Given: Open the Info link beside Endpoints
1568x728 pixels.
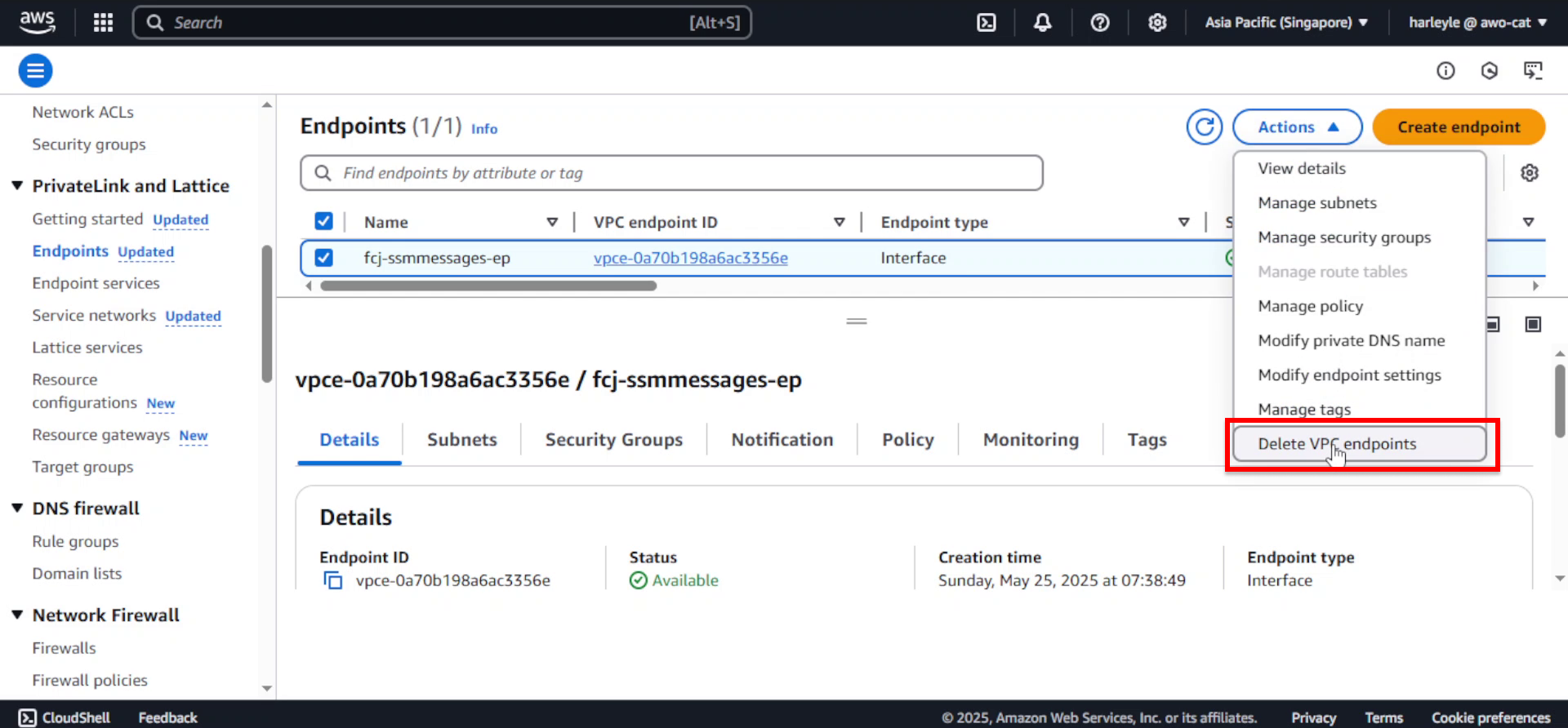Looking at the screenshot, I should click(484, 129).
